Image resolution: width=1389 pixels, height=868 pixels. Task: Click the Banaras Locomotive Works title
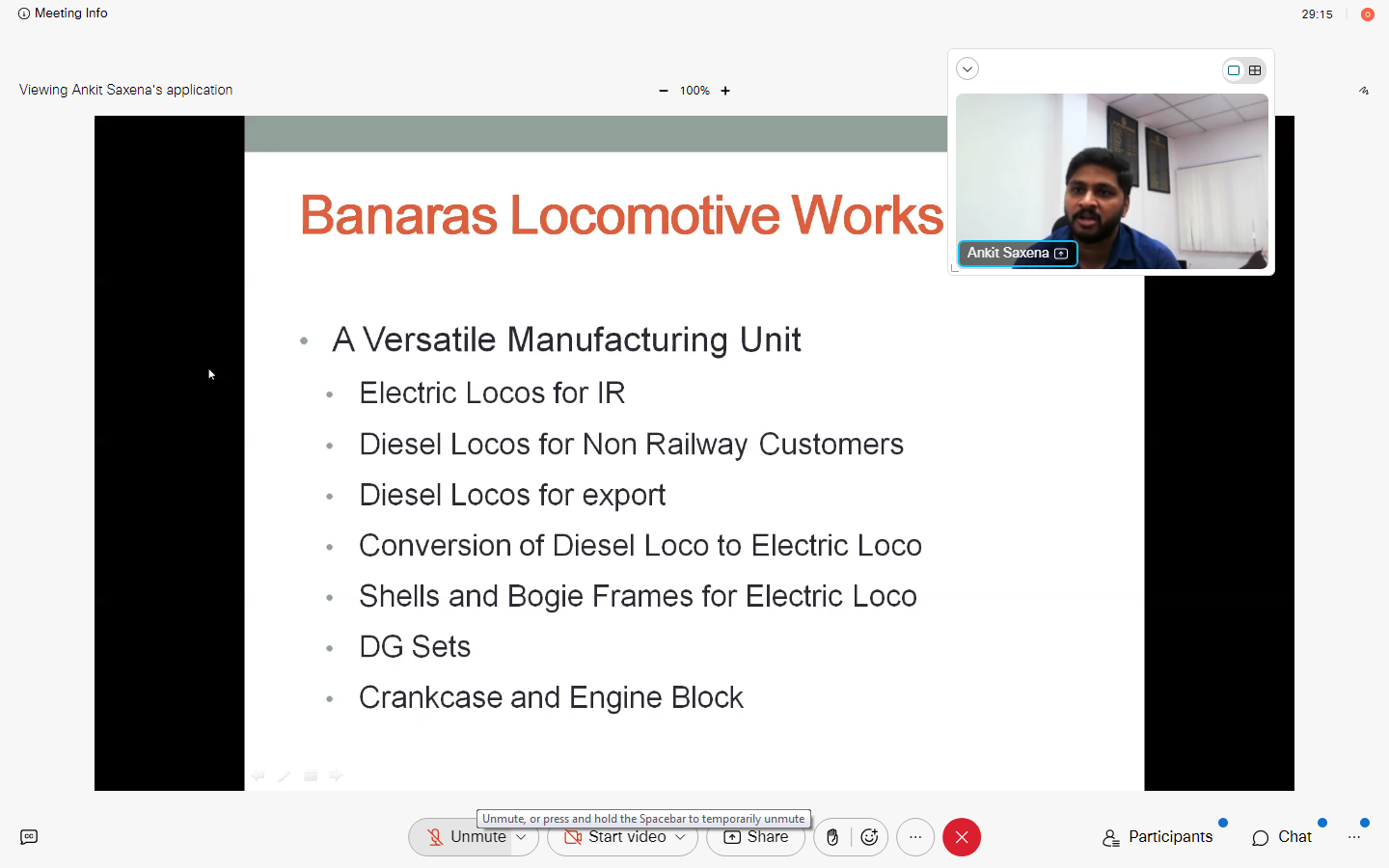point(621,214)
